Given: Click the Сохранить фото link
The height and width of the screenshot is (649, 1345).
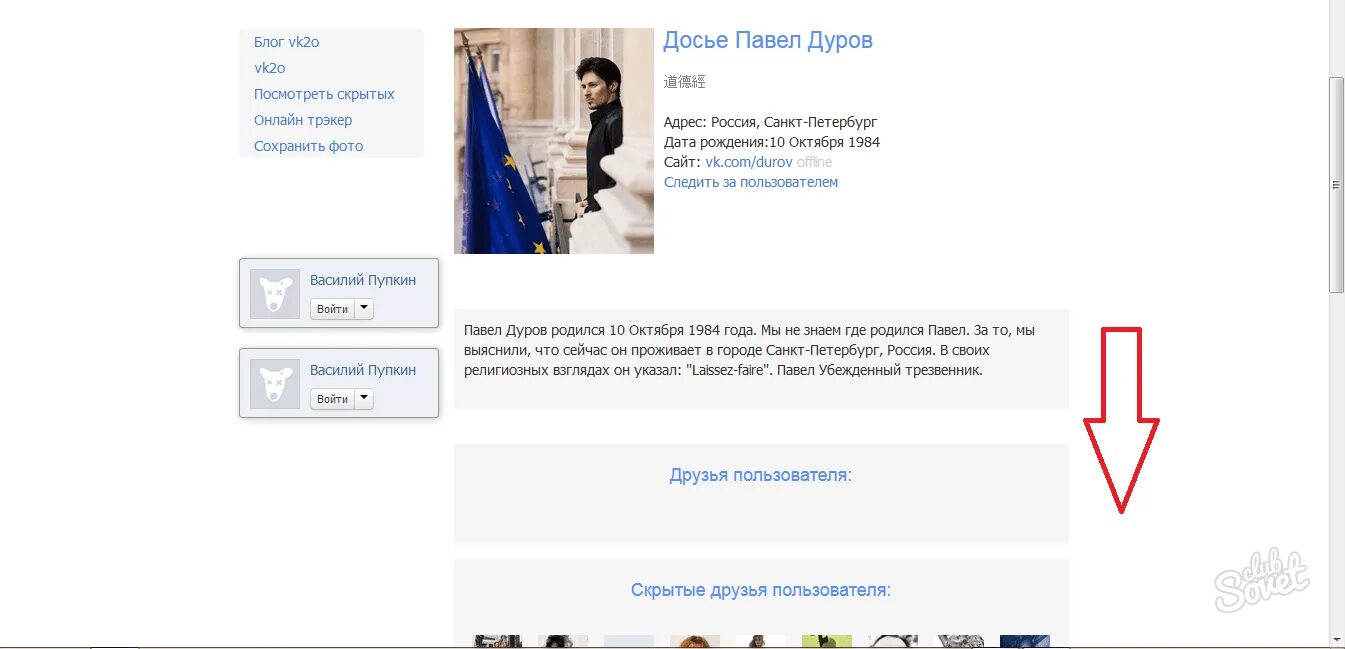Looking at the screenshot, I should pyautogui.click(x=308, y=146).
